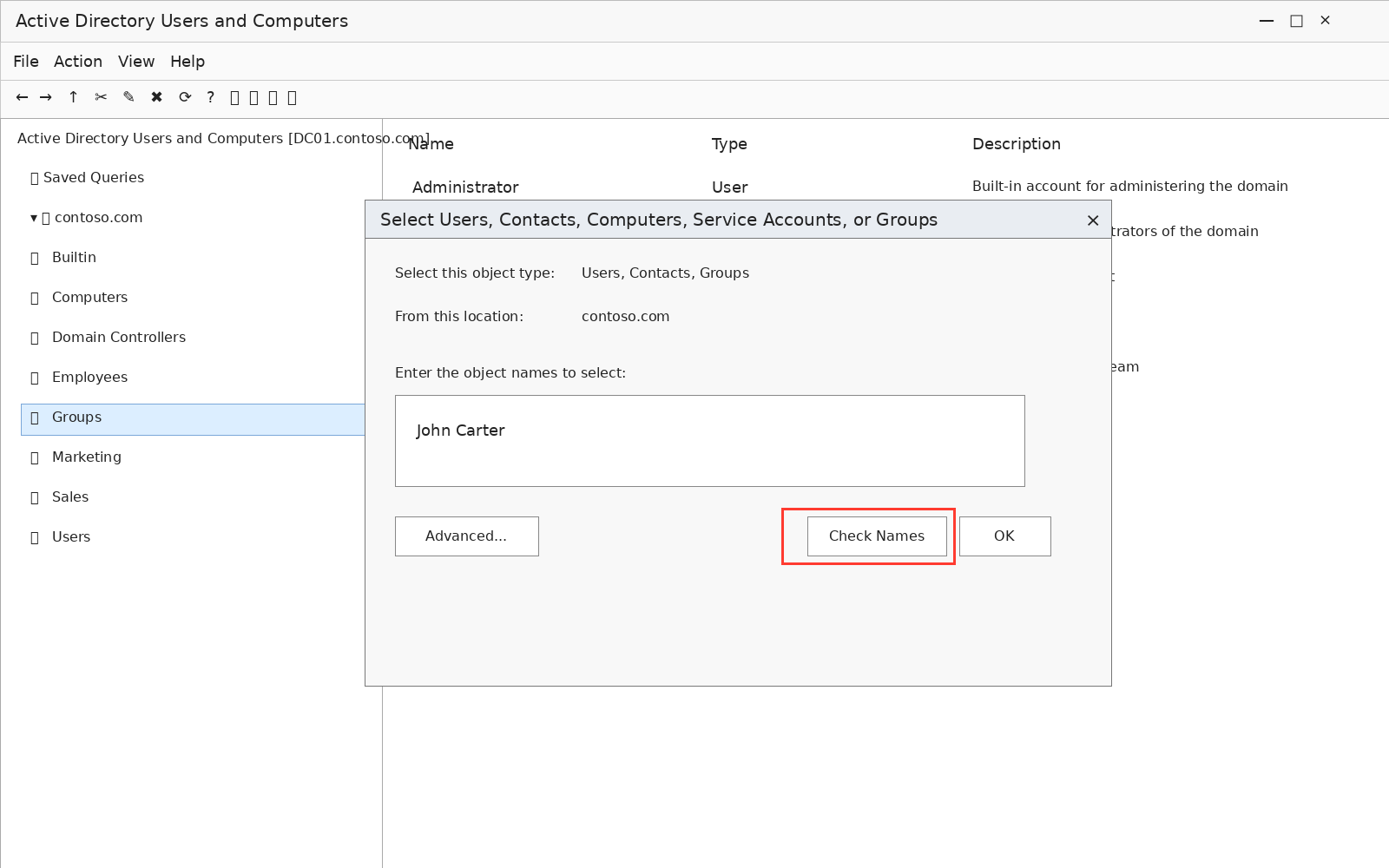The height and width of the screenshot is (868, 1389).
Task: Click the back arrow toolbar icon
Action: coord(22,97)
